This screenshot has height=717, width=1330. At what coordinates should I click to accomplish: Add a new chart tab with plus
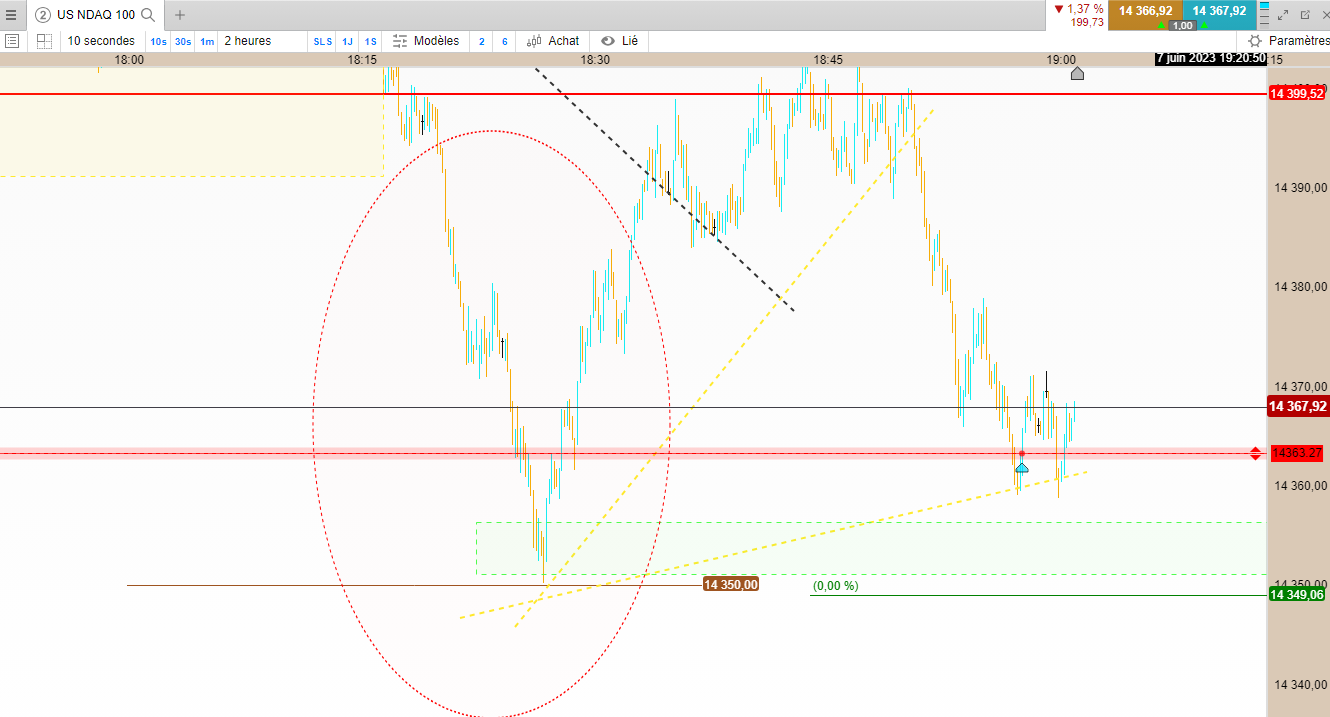[180, 15]
